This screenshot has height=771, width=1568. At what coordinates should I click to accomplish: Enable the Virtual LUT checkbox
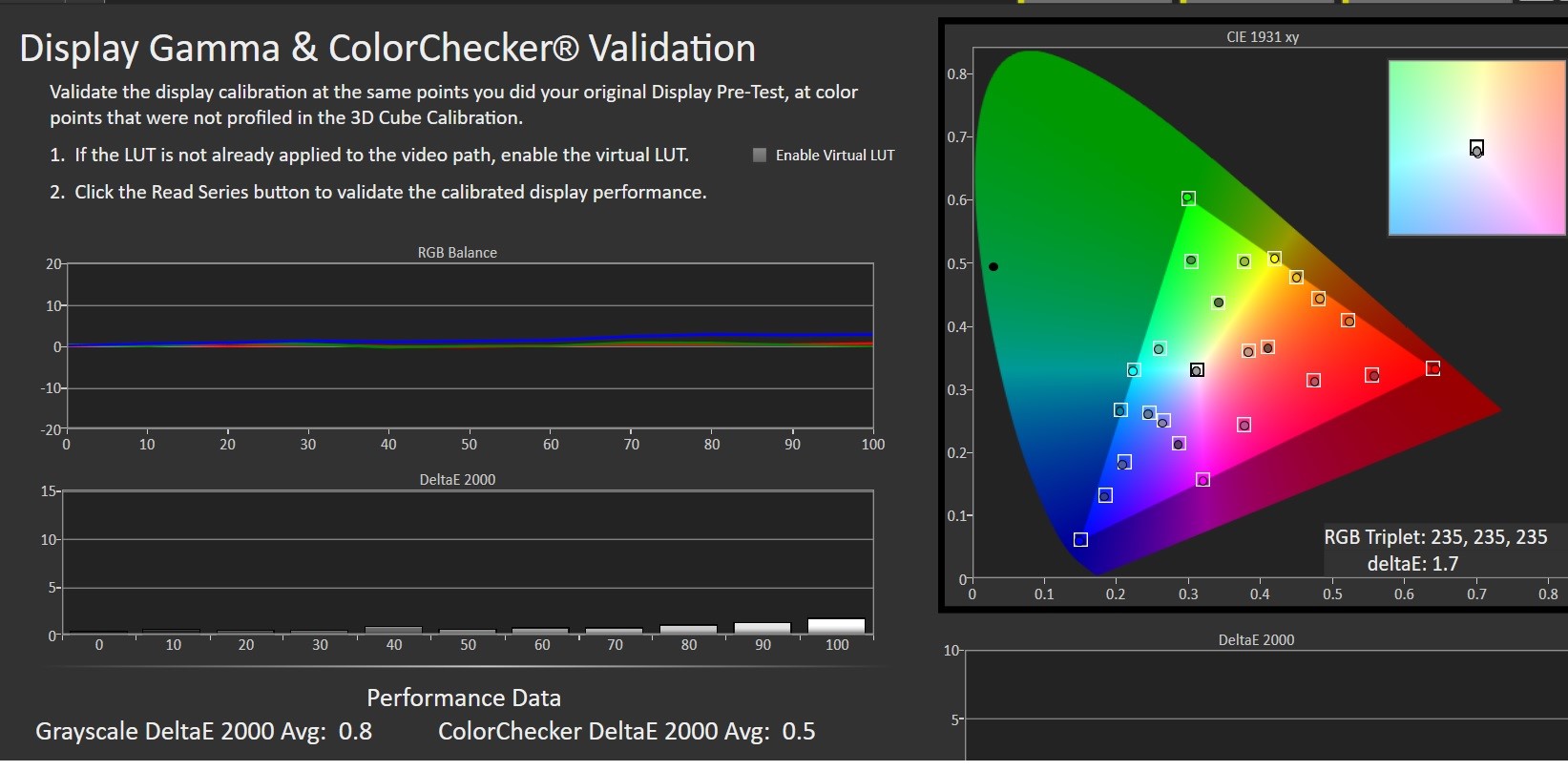(760, 155)
